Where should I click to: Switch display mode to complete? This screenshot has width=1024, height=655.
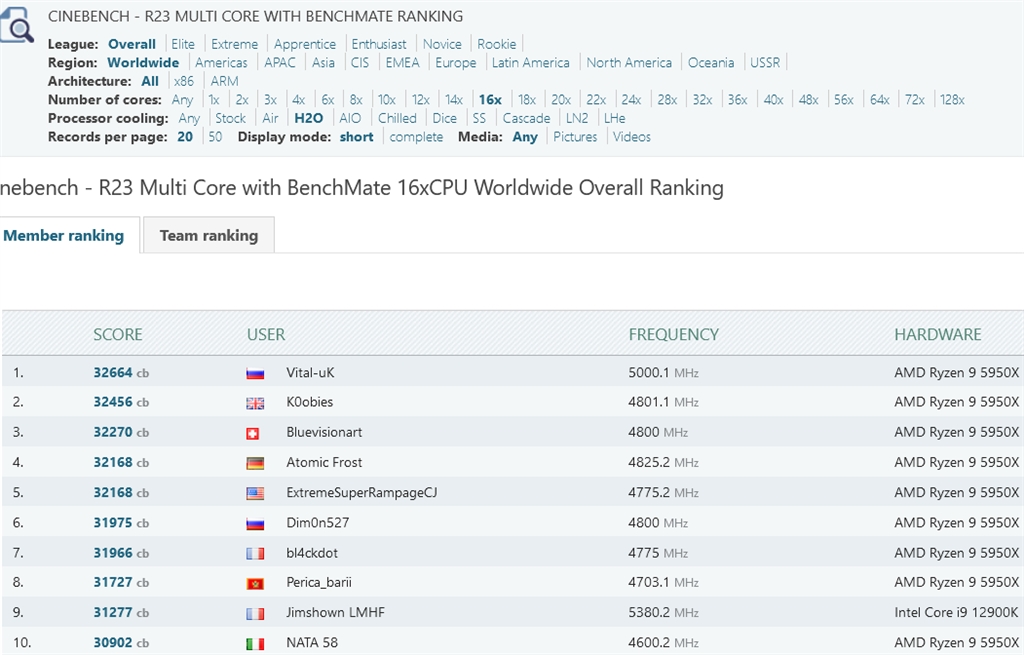[x=416, y=137]
